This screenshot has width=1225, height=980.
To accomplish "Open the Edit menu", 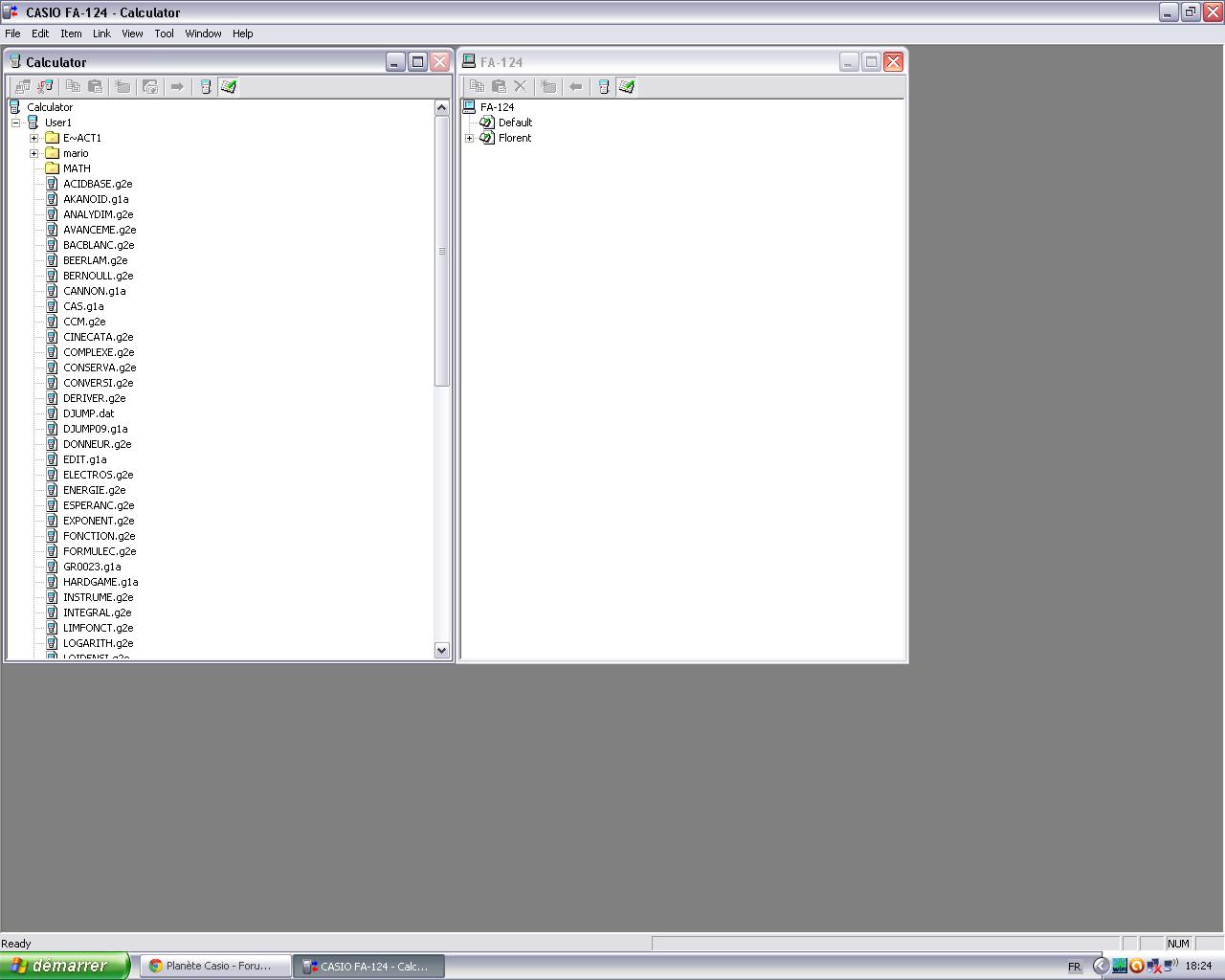I will pyautogui.click(x=40, y=33).
